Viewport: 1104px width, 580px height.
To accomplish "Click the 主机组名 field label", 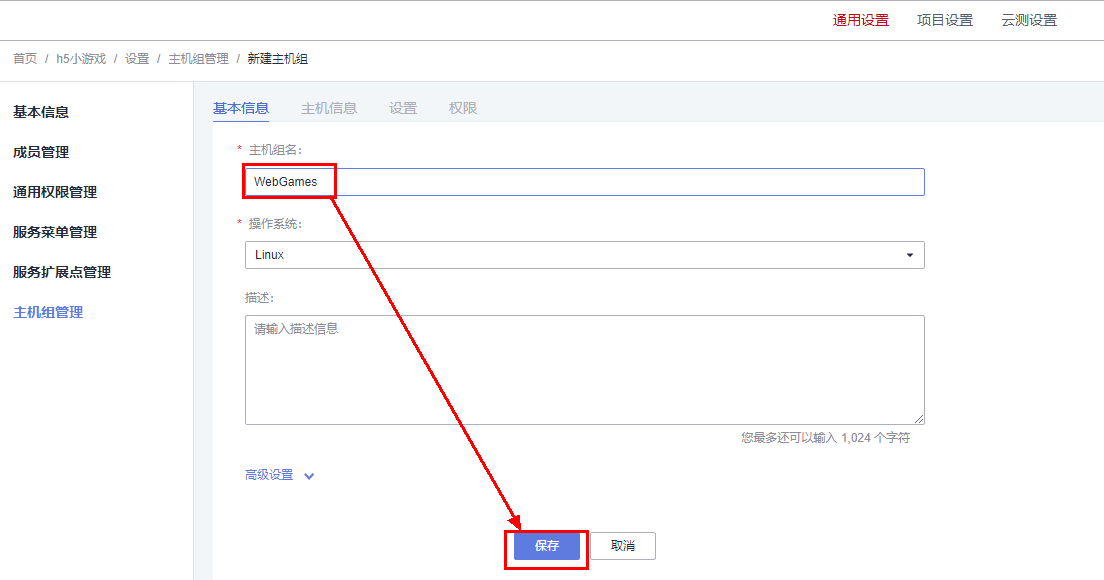I will coord(275,150).
